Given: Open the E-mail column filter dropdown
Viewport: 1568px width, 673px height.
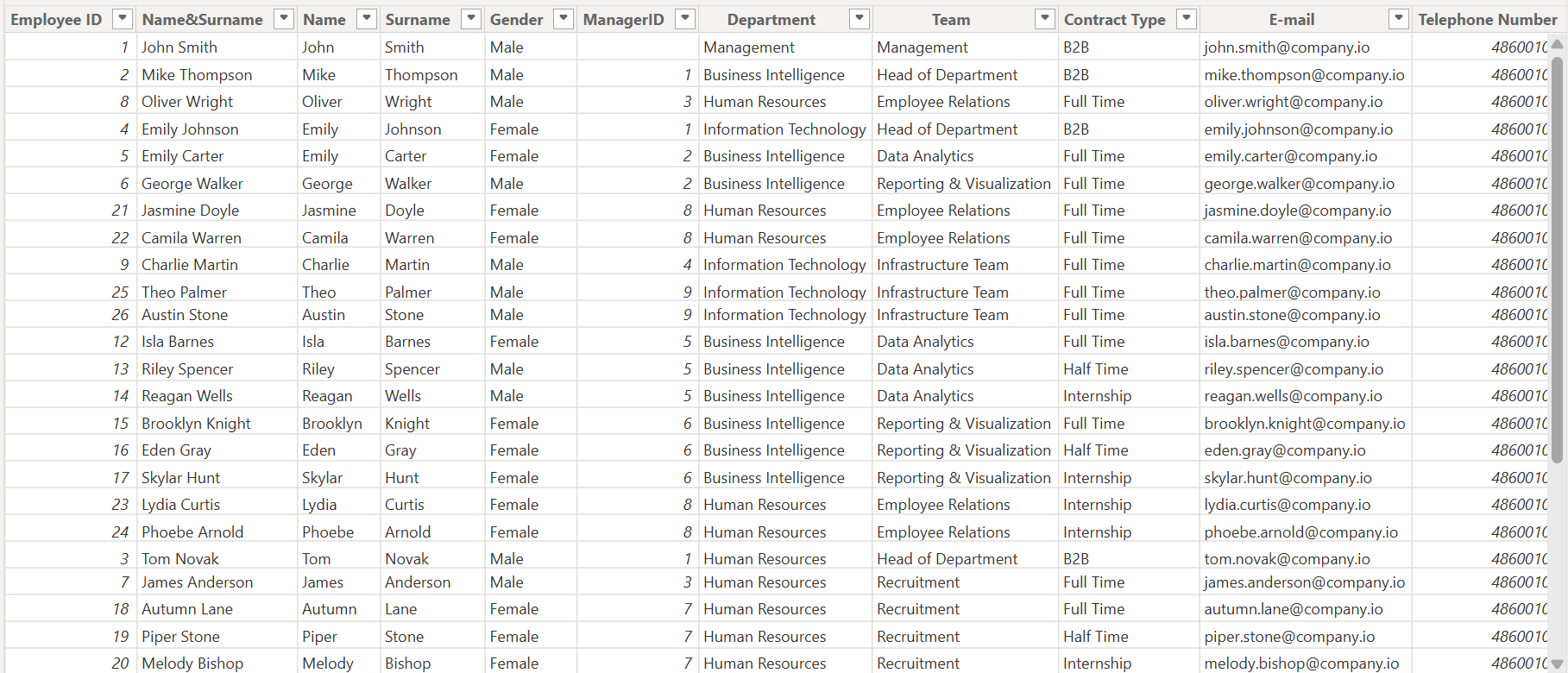Looking at the screenshot, I should [x=1399, y=19].
